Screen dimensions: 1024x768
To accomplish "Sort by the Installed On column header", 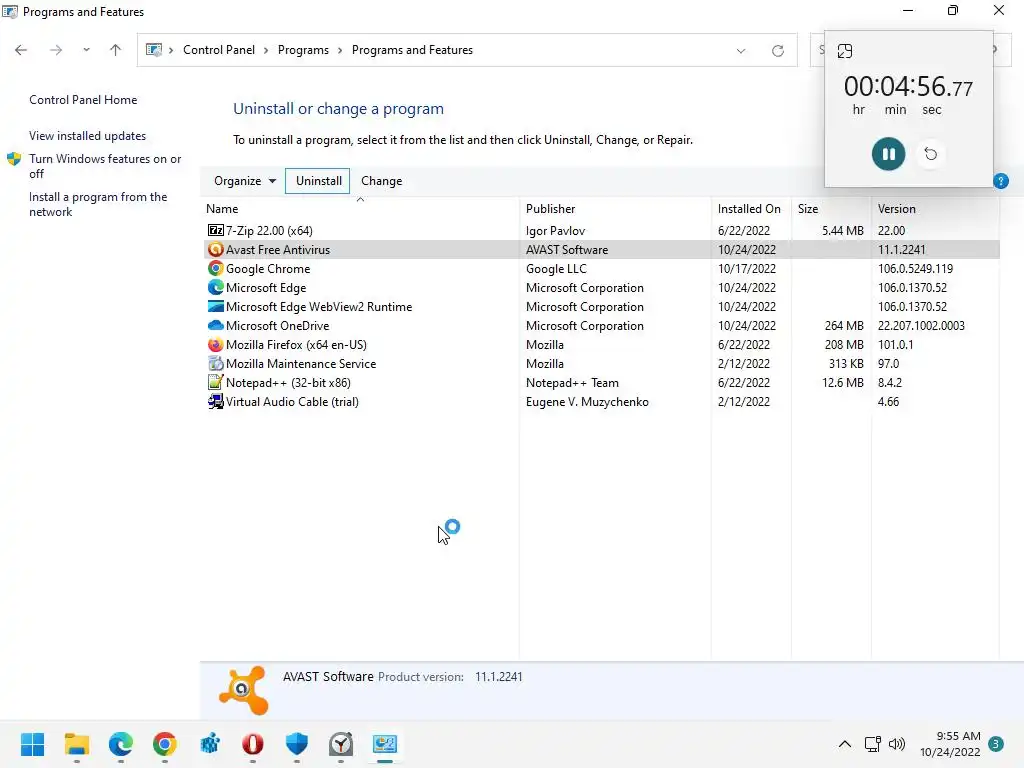I will click(751, 209).
